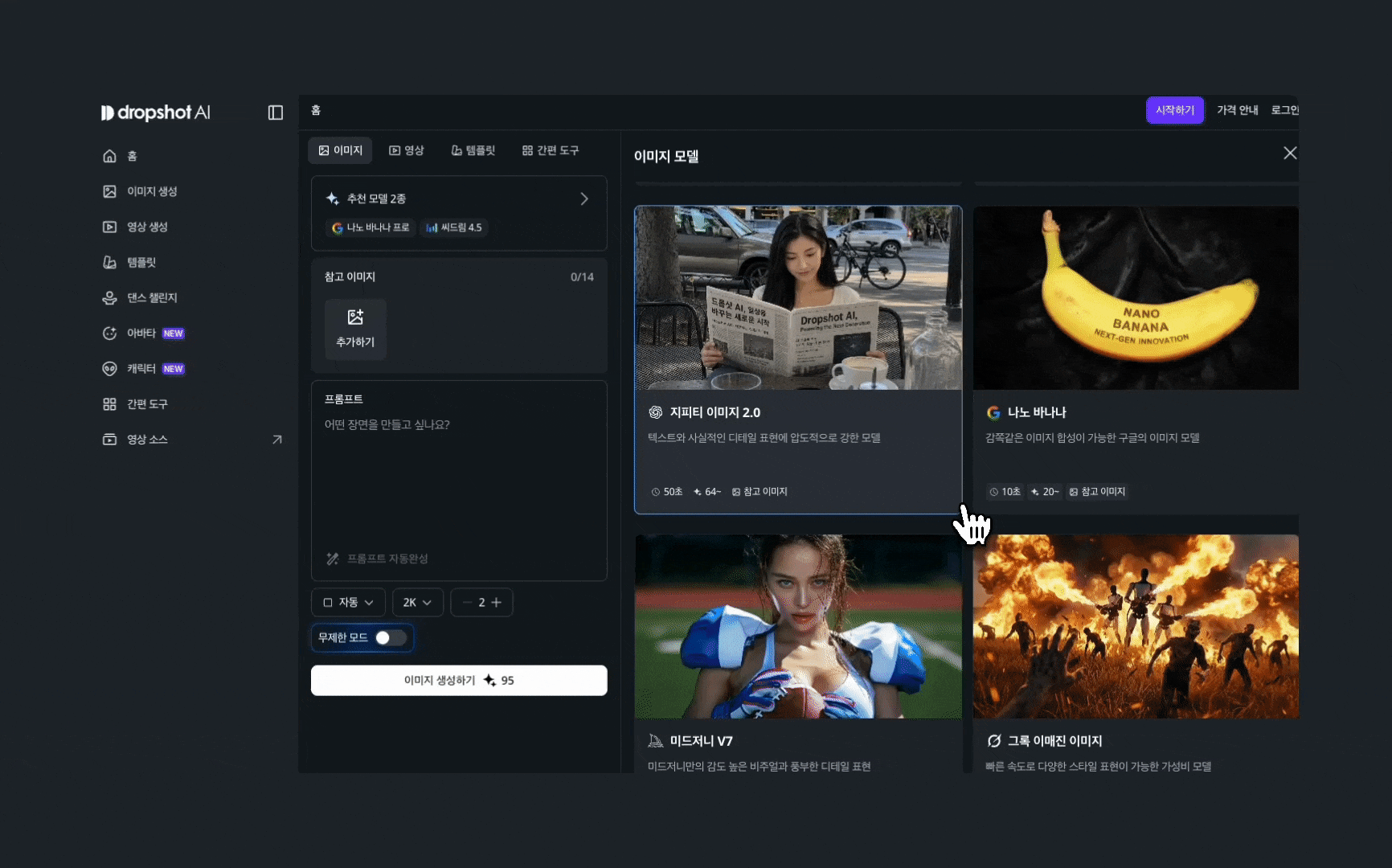Click 참고 이미지 tag on 나노 바나나 card

(1097, 492)
